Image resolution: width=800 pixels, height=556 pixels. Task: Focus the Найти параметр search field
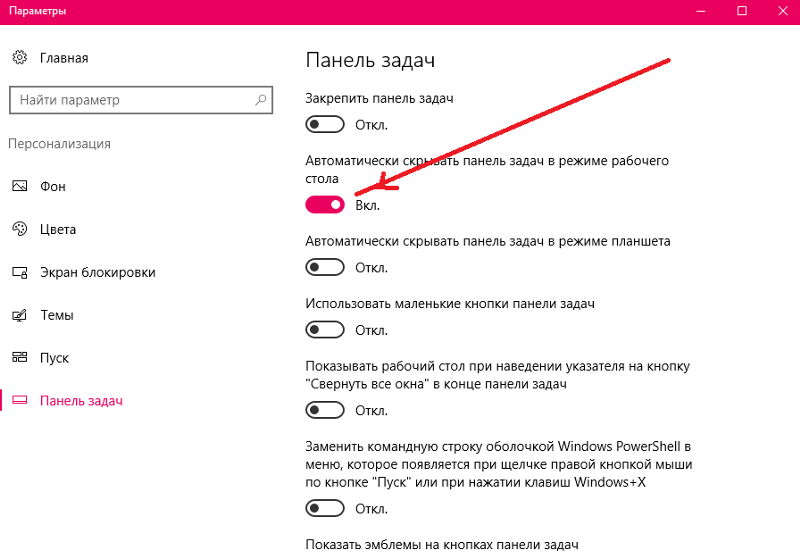pyautogui.click(x=141, y=100)
